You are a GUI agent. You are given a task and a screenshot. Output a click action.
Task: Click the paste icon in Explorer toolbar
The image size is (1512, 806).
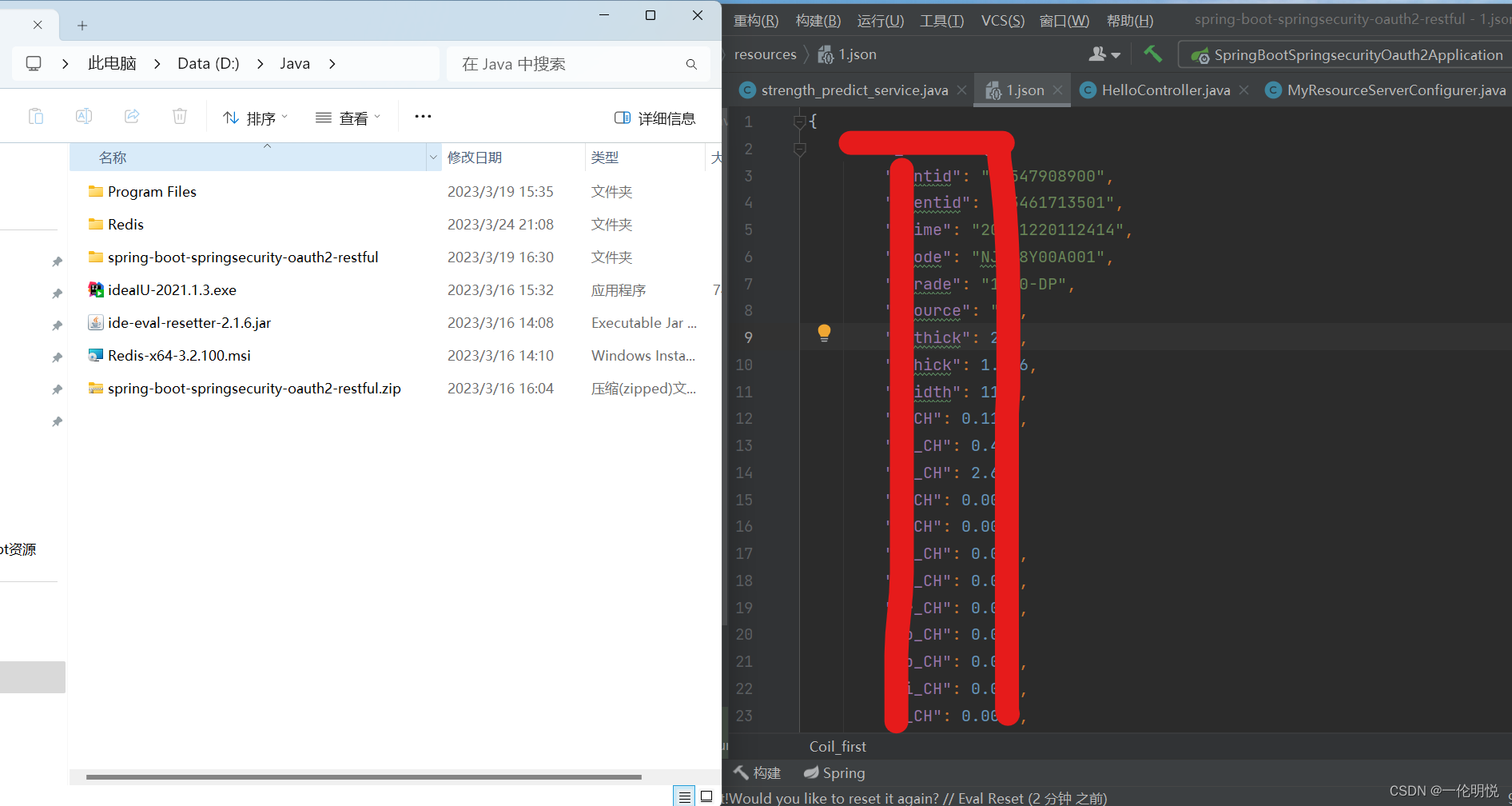coord(36,116)
